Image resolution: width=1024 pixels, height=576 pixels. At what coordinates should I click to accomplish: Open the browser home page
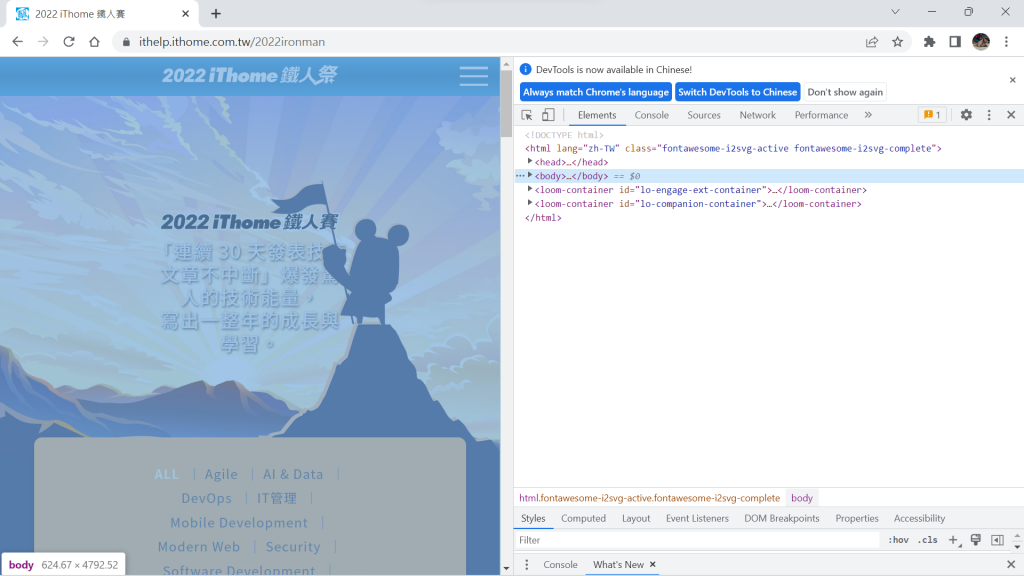point(95,42)
